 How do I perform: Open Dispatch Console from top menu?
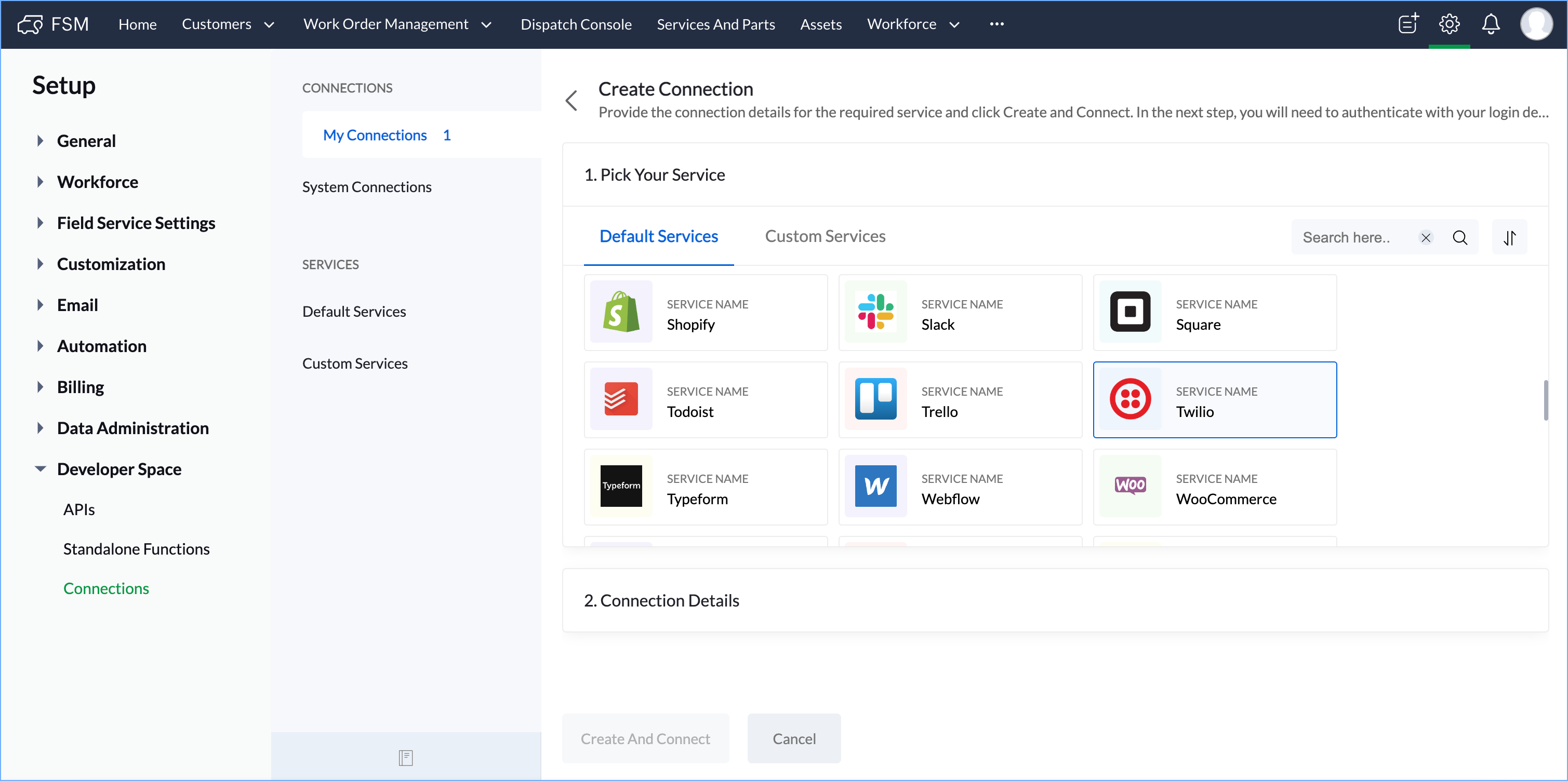[x=575, y=24]
